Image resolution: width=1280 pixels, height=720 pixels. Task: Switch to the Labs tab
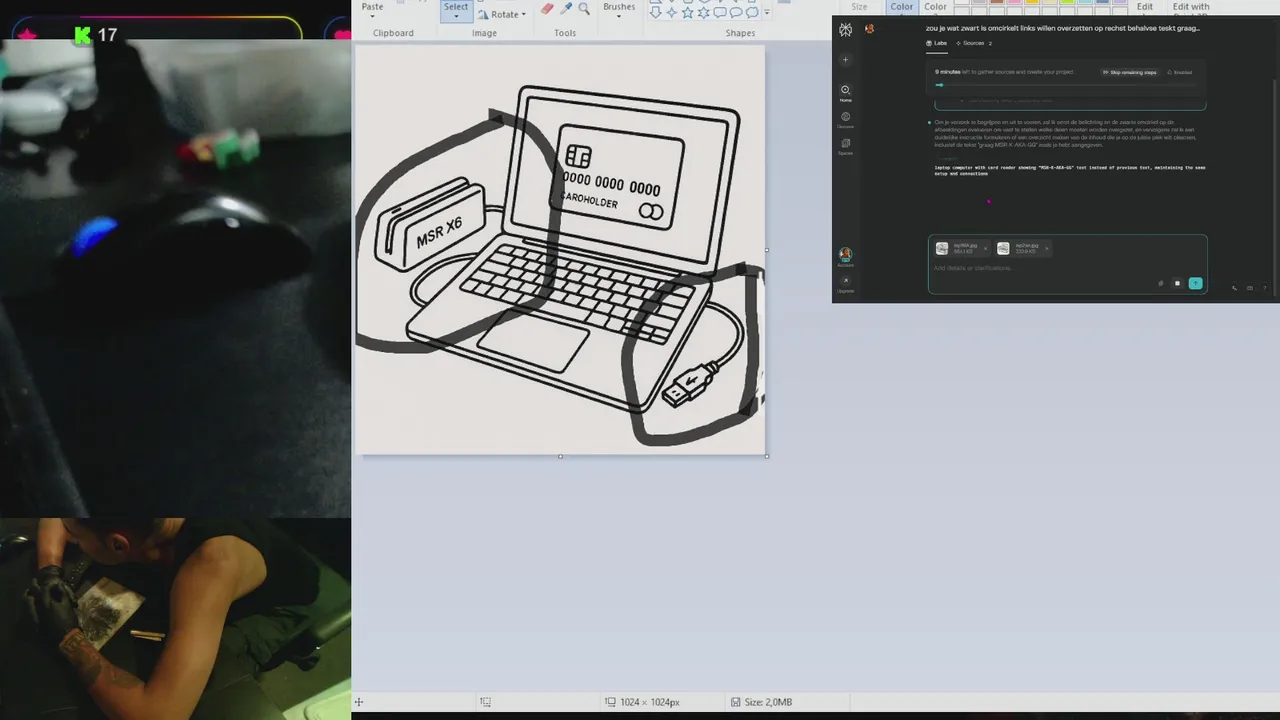click(936, 43)
